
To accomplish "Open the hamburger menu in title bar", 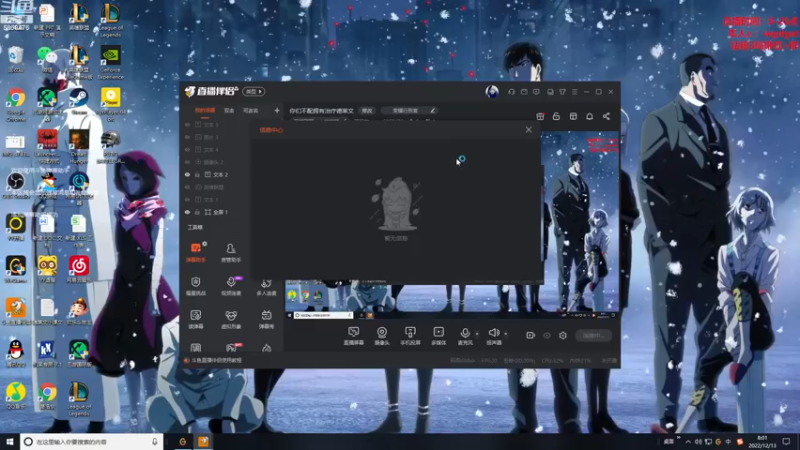I will pos(575,92).
